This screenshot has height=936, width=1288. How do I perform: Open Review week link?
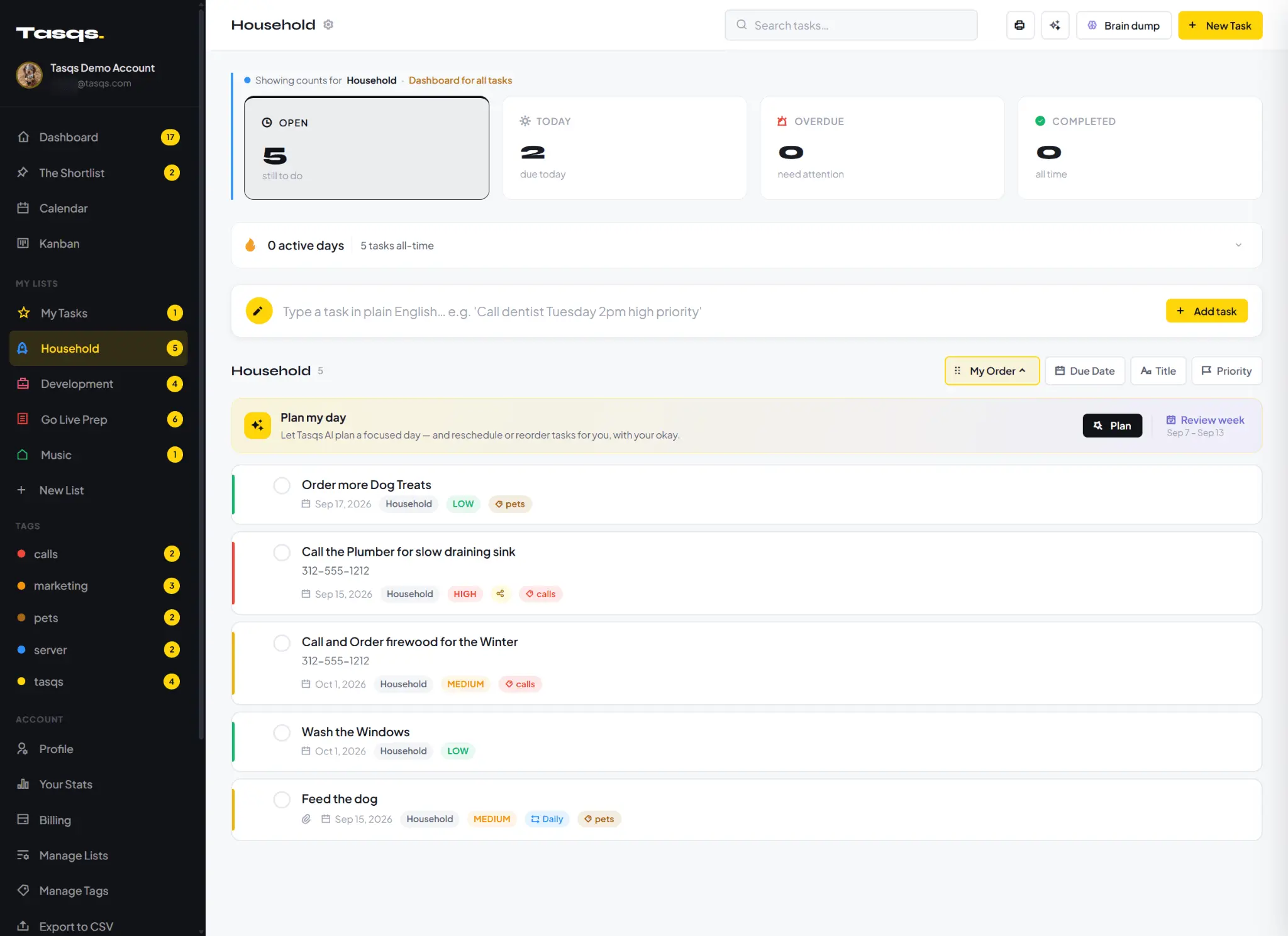pyautogui.click(x=1206, y=420)
